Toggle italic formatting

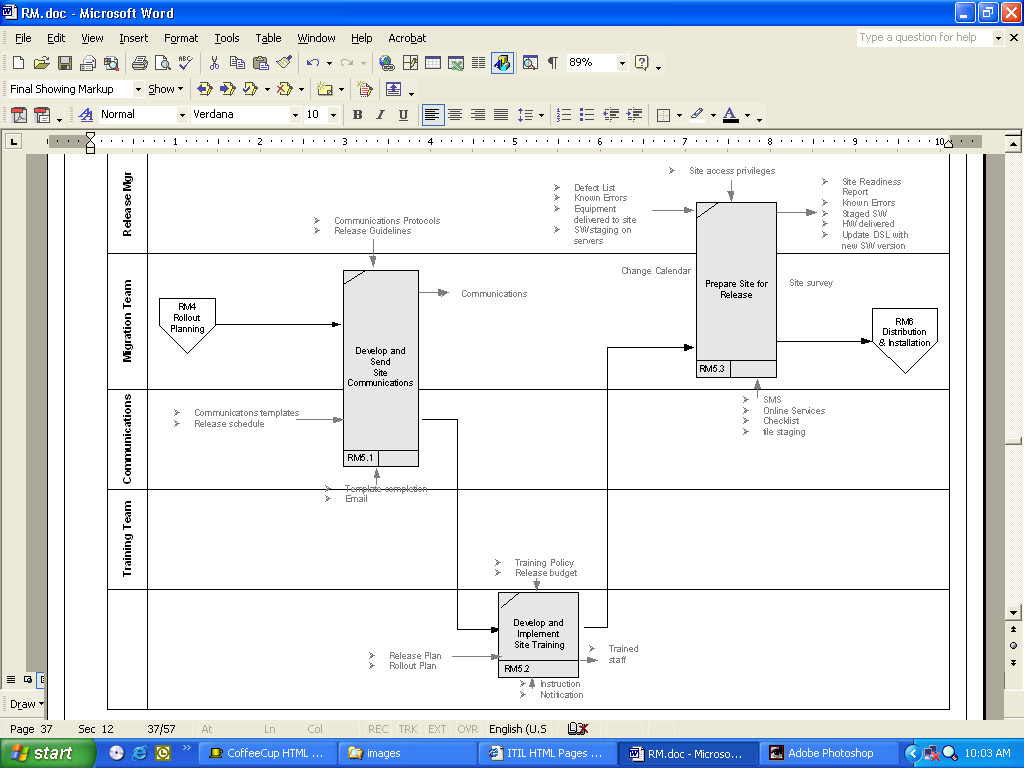tap(380, 115)
